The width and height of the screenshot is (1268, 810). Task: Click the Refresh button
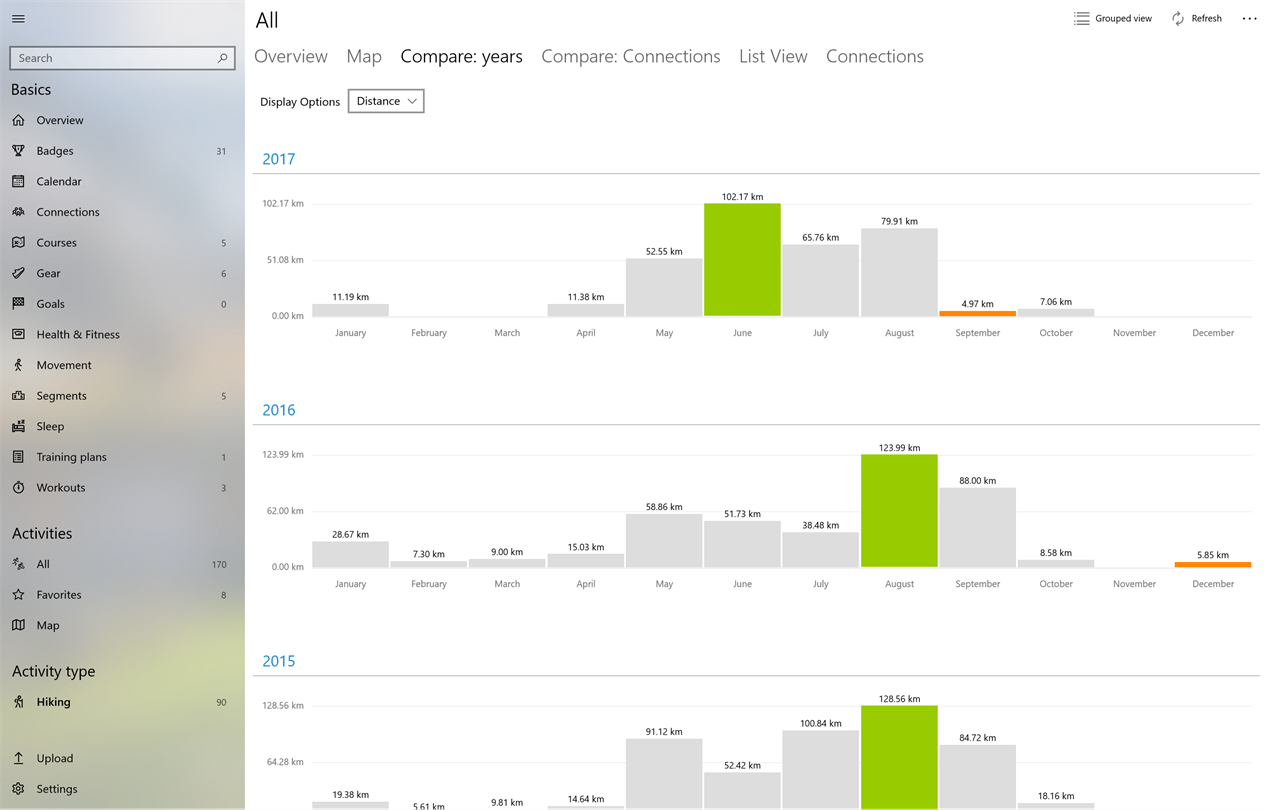(x=1197, y=18)
